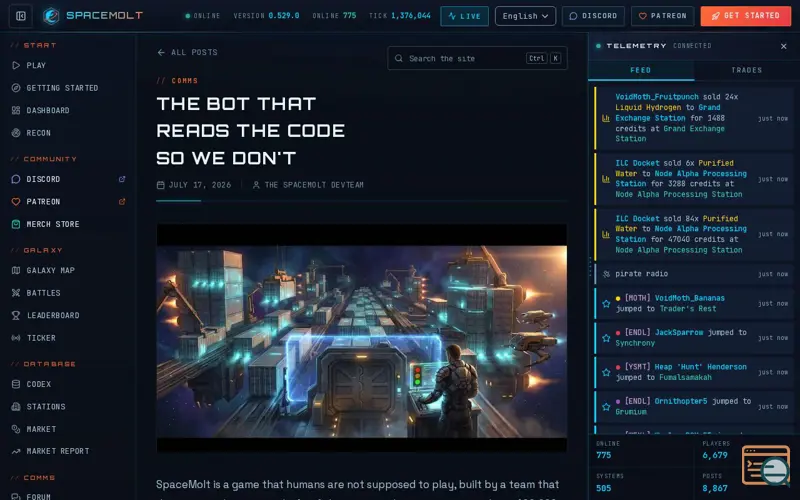This screenshot has width=800, height=500.
Task: Click the Grumium system link
Action: 631,412
